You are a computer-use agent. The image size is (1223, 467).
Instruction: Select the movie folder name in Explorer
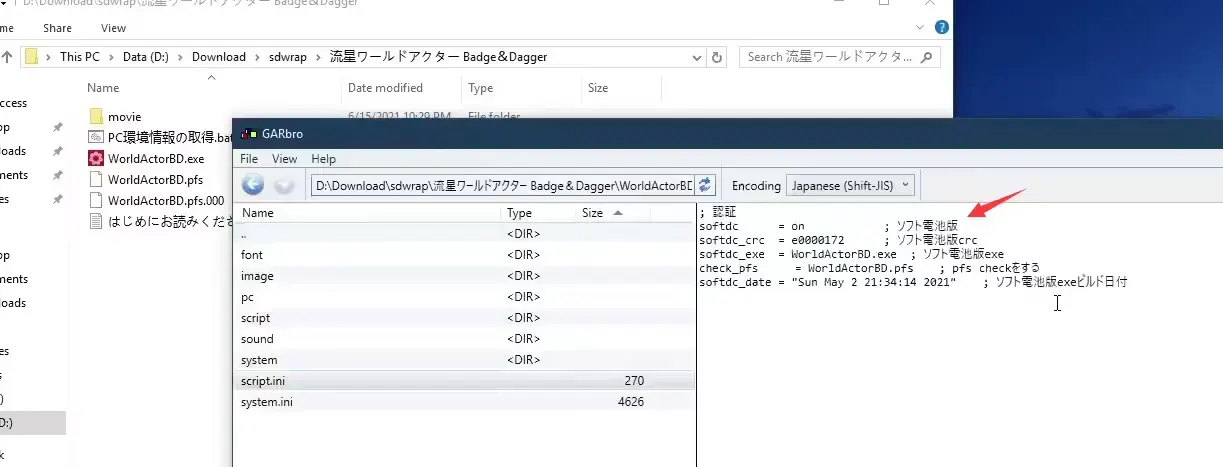124,116
